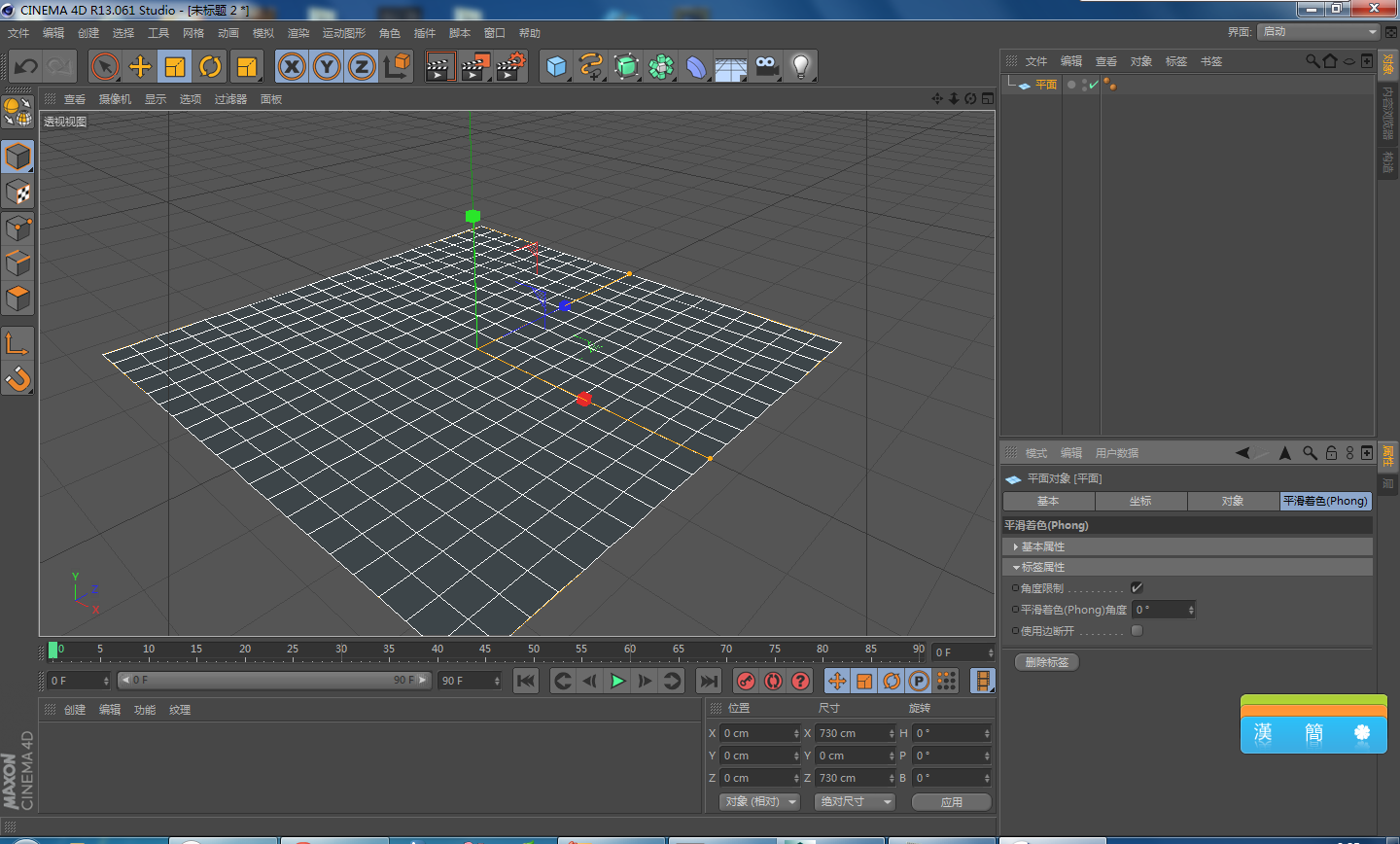Viewport: 1400px width, 844px height.
Task: Switch to the 对象 attribute tab
Action: click(1233, 501)
